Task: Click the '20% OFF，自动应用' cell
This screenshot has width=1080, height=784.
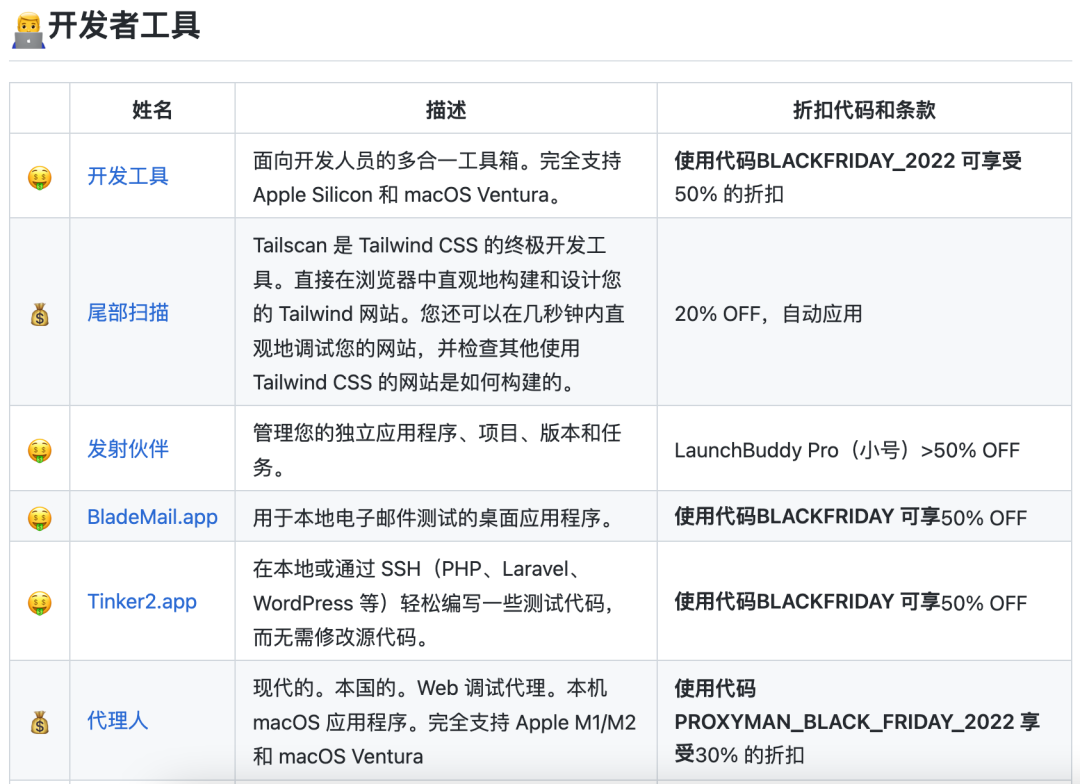Action: [769, 313]
